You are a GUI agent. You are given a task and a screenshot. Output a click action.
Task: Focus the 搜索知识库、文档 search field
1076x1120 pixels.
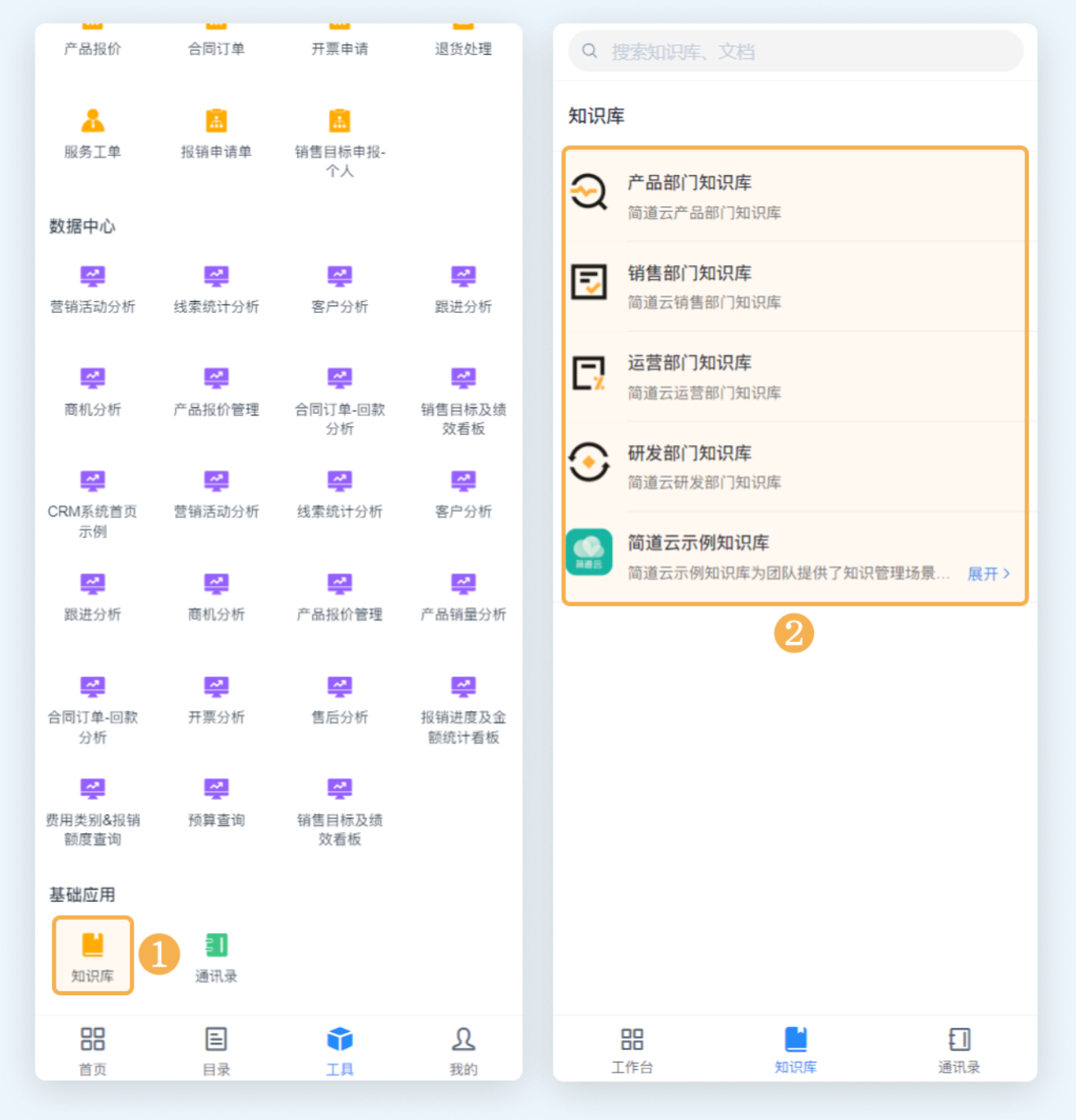(796, 51)
